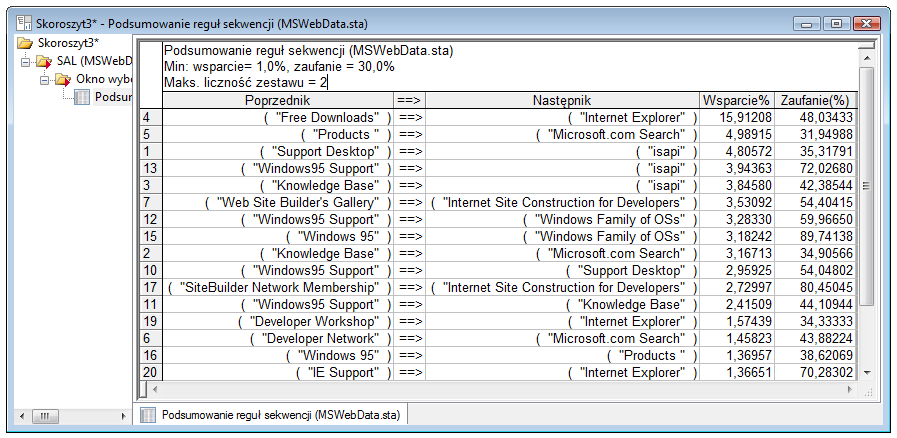Click the table's vertical scrollbar thumb

point(867,186)
